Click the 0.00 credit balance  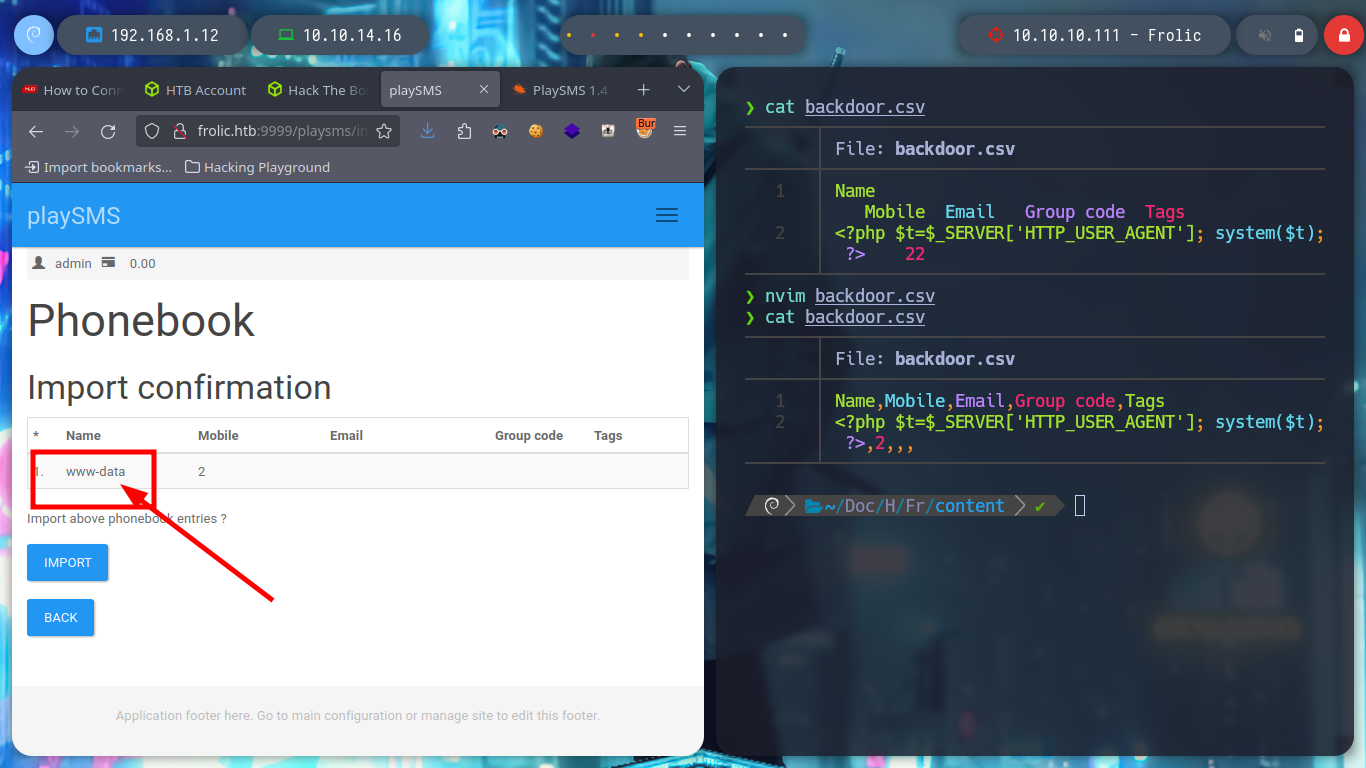click(x=143, y=263)
